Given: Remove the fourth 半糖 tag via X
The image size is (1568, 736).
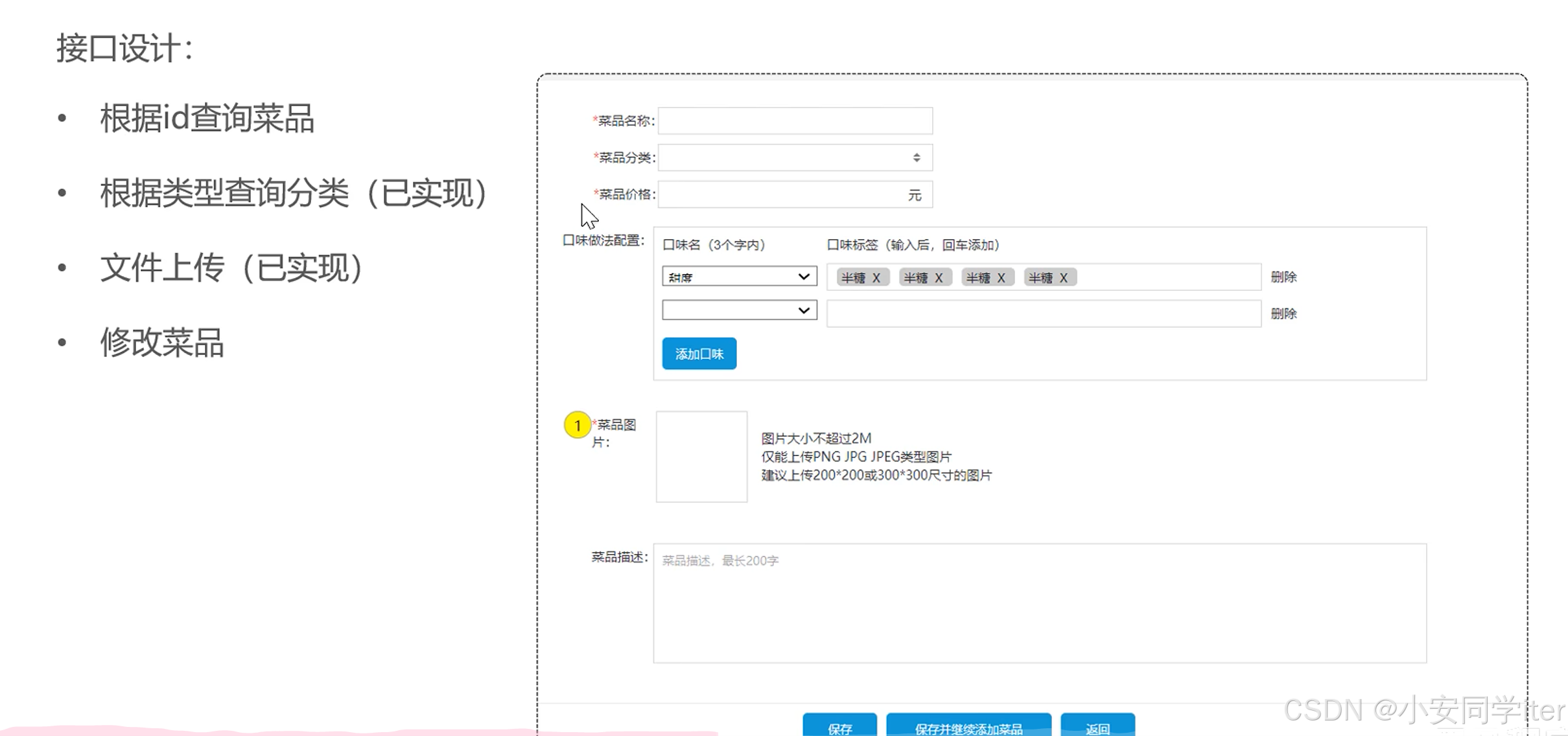Looking at the screenshot, I should (1064, 278).
